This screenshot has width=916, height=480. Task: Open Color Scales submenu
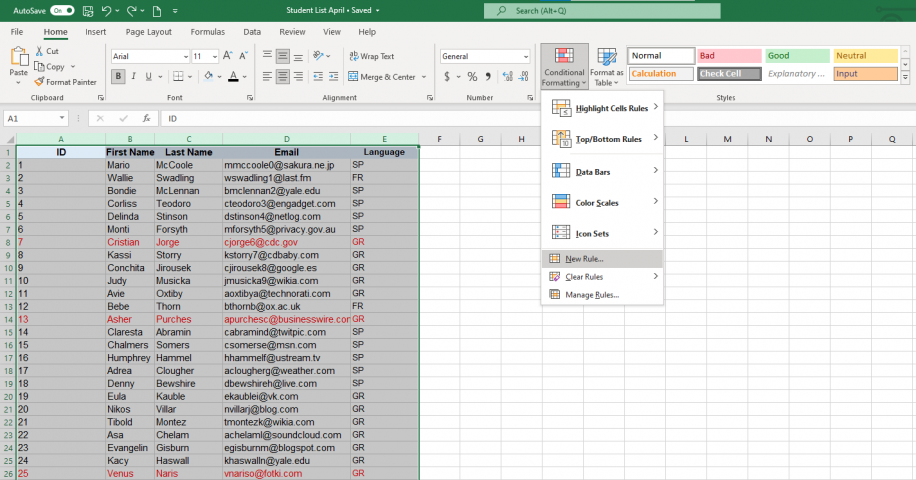tap(602, 202)
